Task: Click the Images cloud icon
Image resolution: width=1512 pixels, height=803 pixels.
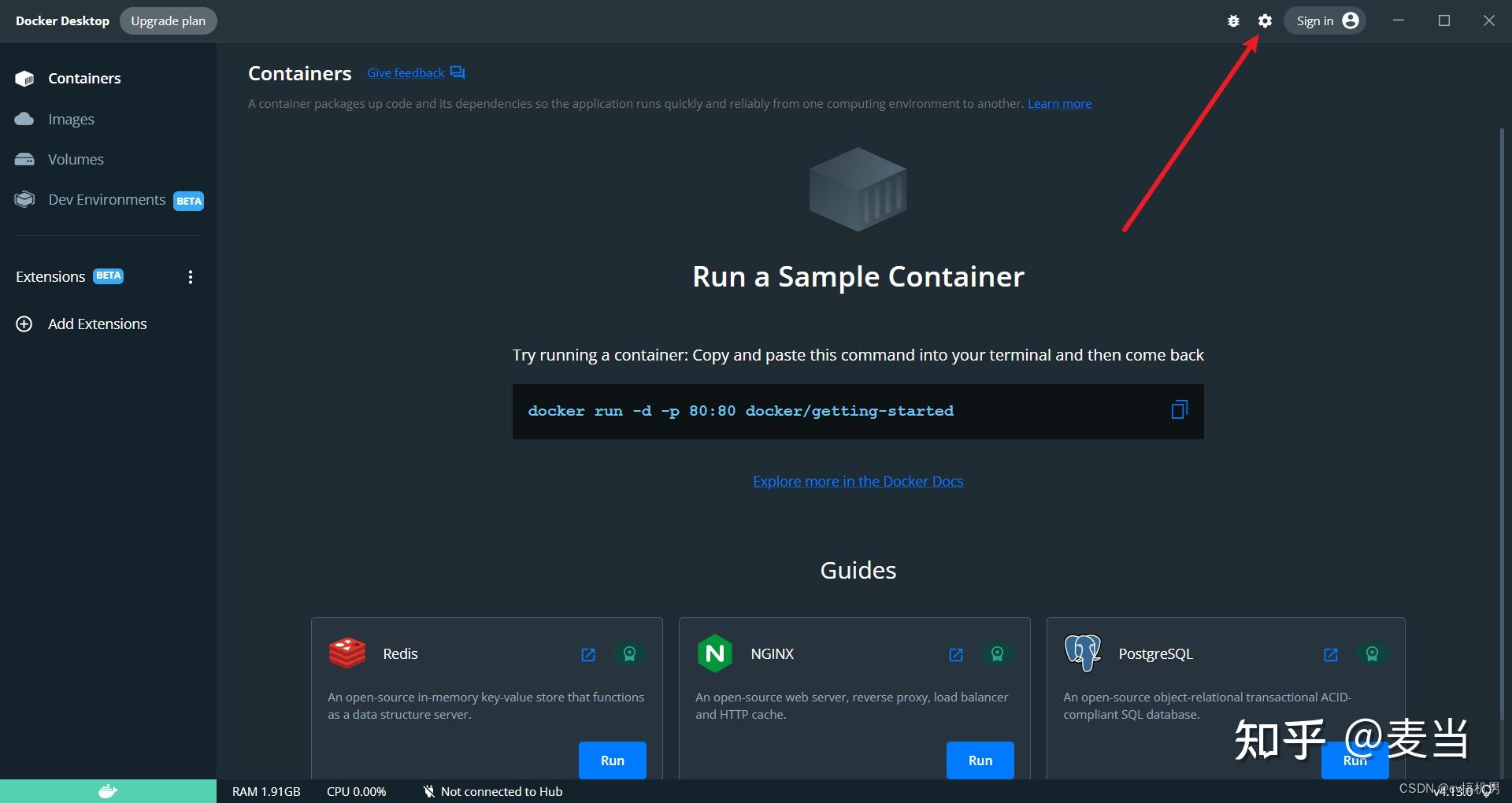Action: 24,119
